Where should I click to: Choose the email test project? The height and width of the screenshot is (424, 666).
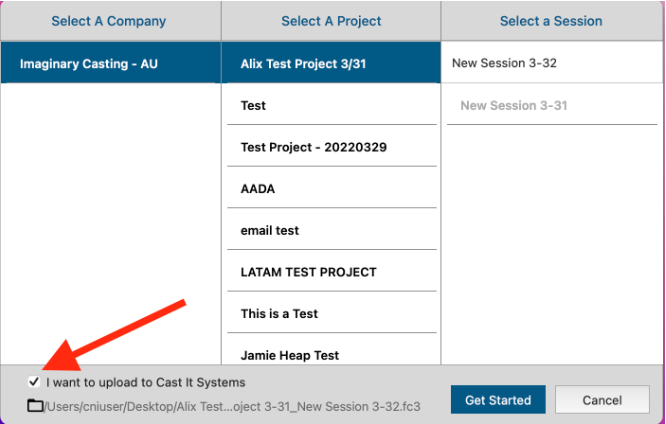(x=270, y=230)
